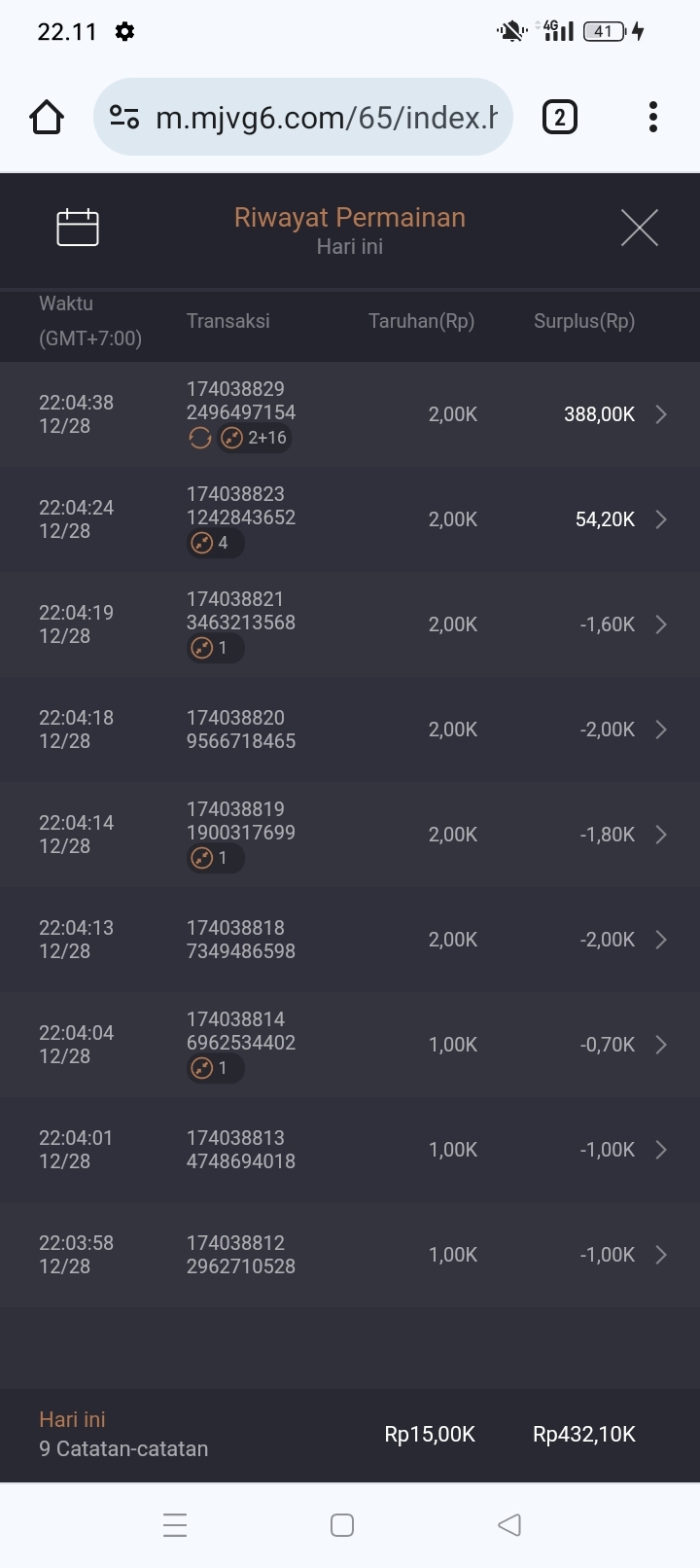Expand the 54,20K surplus transaction
The height and width of the screenshot is (1568, 700).
pos(661,519)
